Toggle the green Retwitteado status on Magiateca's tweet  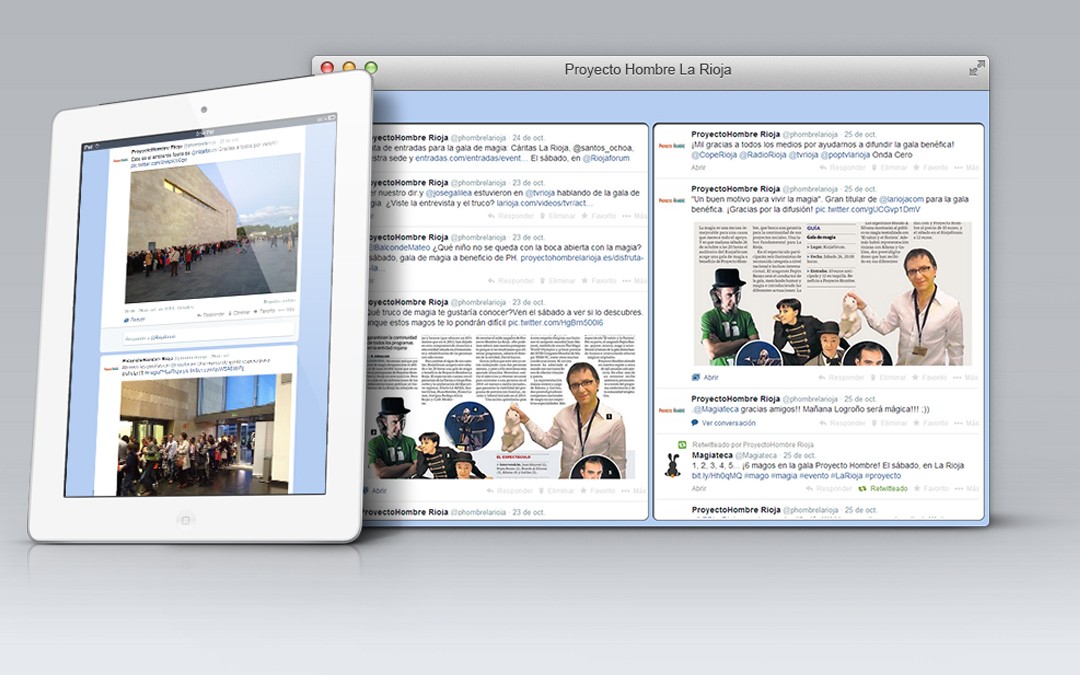coord(886,489)
